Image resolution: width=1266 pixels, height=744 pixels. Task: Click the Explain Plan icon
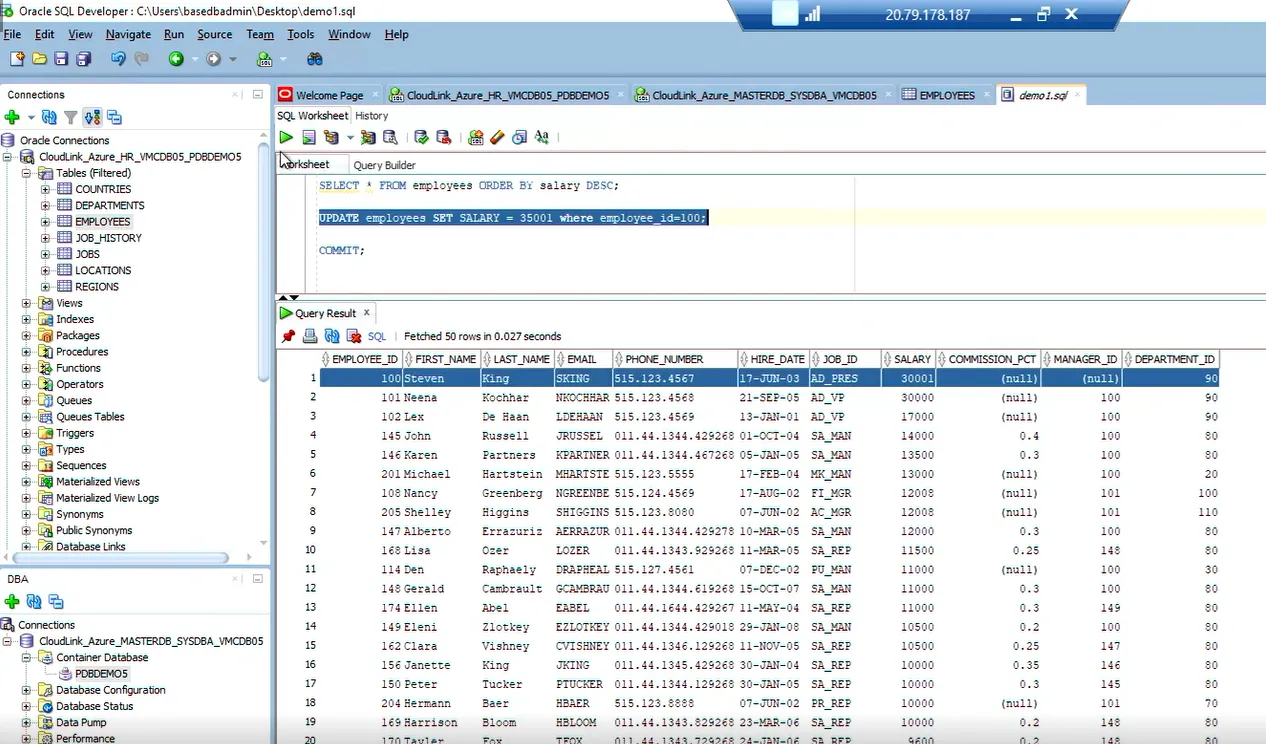point(331,137)
